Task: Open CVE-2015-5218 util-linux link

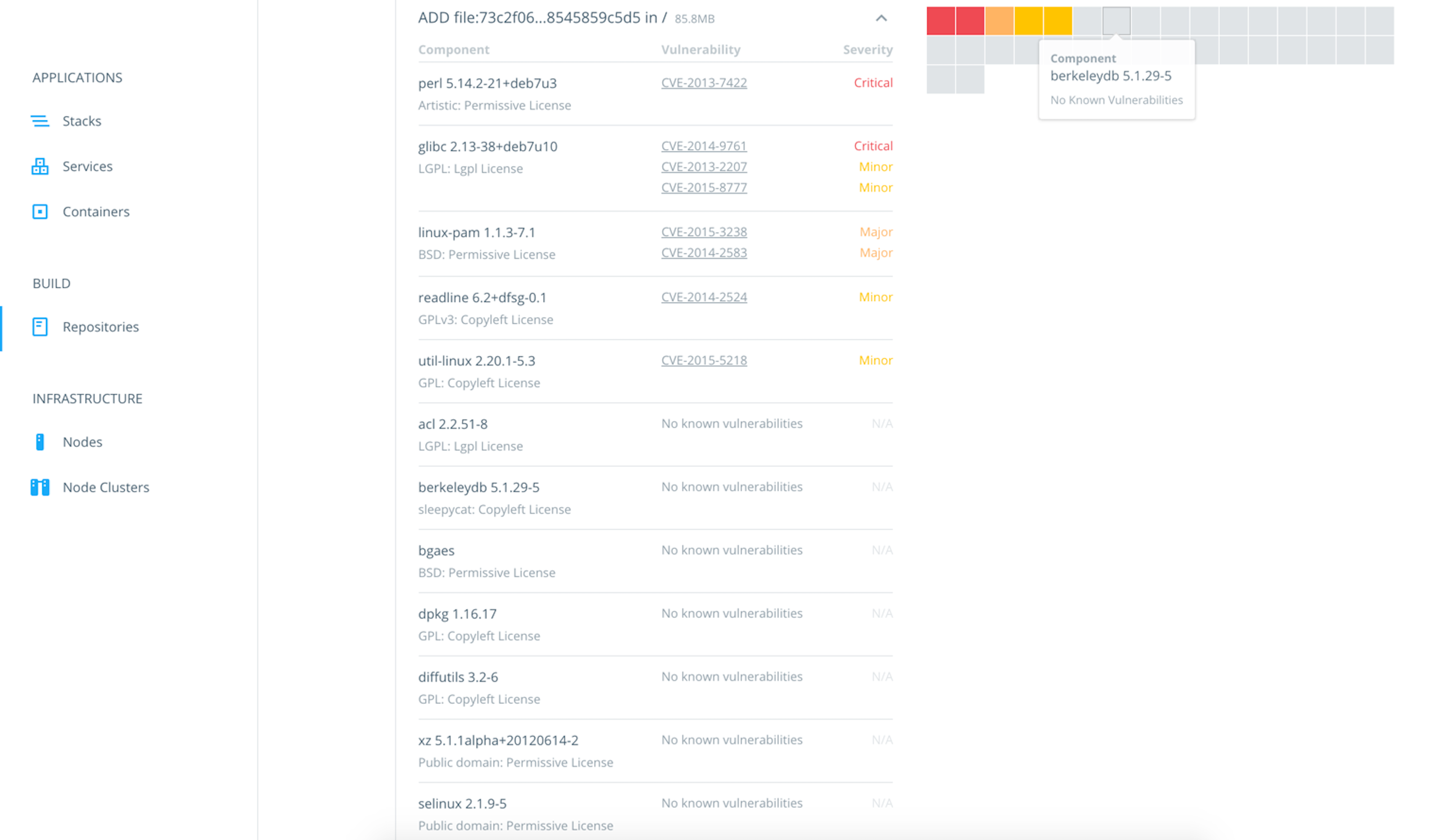Action: click(703, 360)
